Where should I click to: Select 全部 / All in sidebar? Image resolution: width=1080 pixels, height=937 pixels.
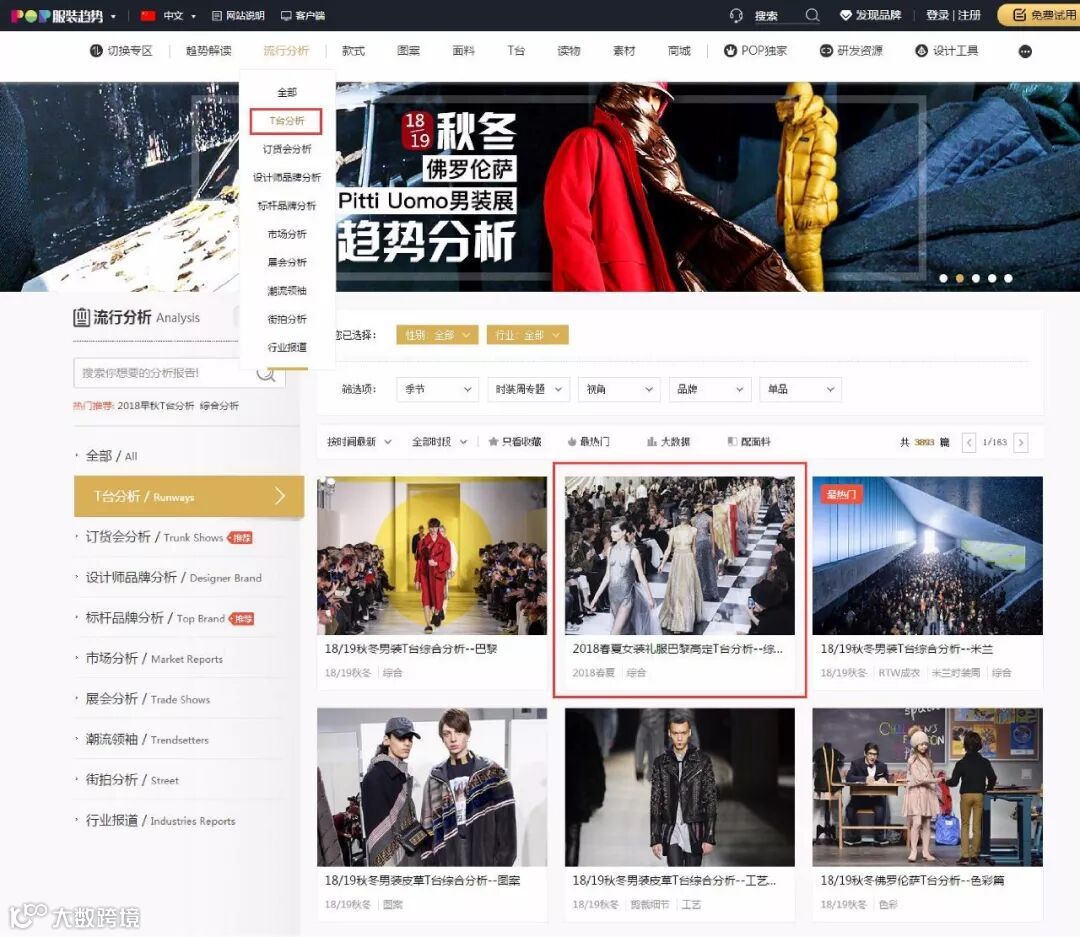pyautogui.click(x=111, y=455)
